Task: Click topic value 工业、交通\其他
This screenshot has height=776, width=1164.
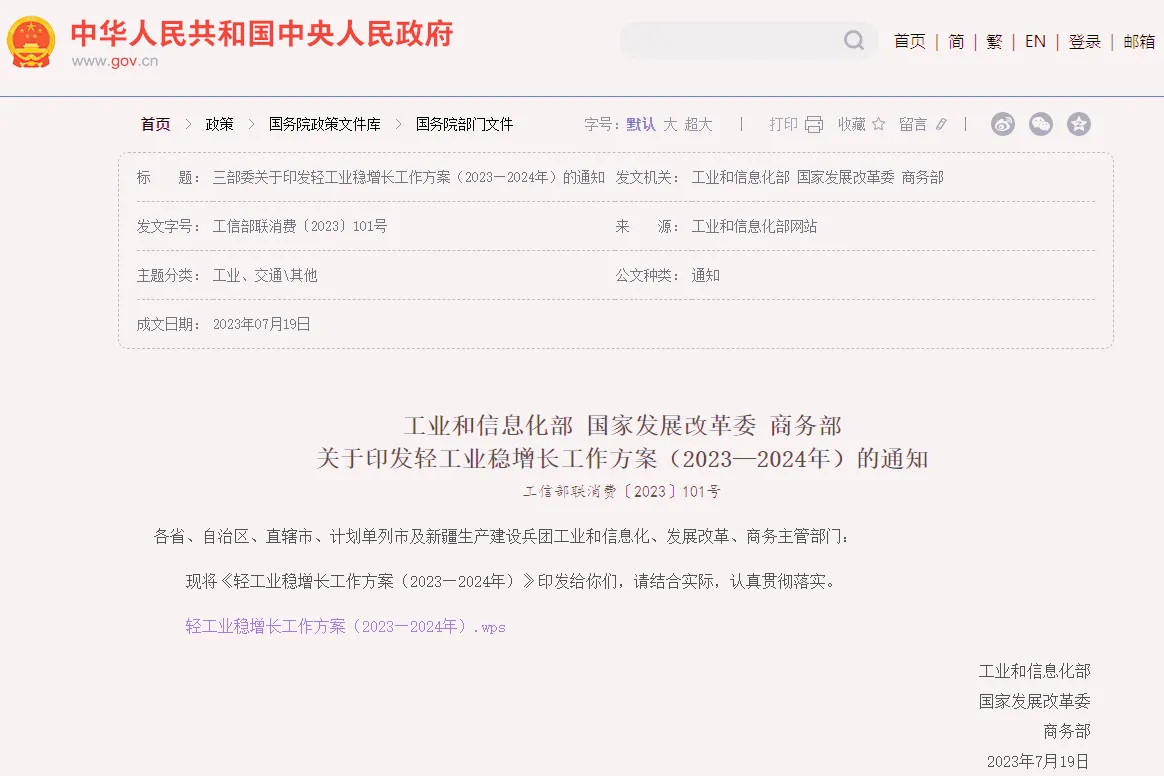Action: coord(265,275)
